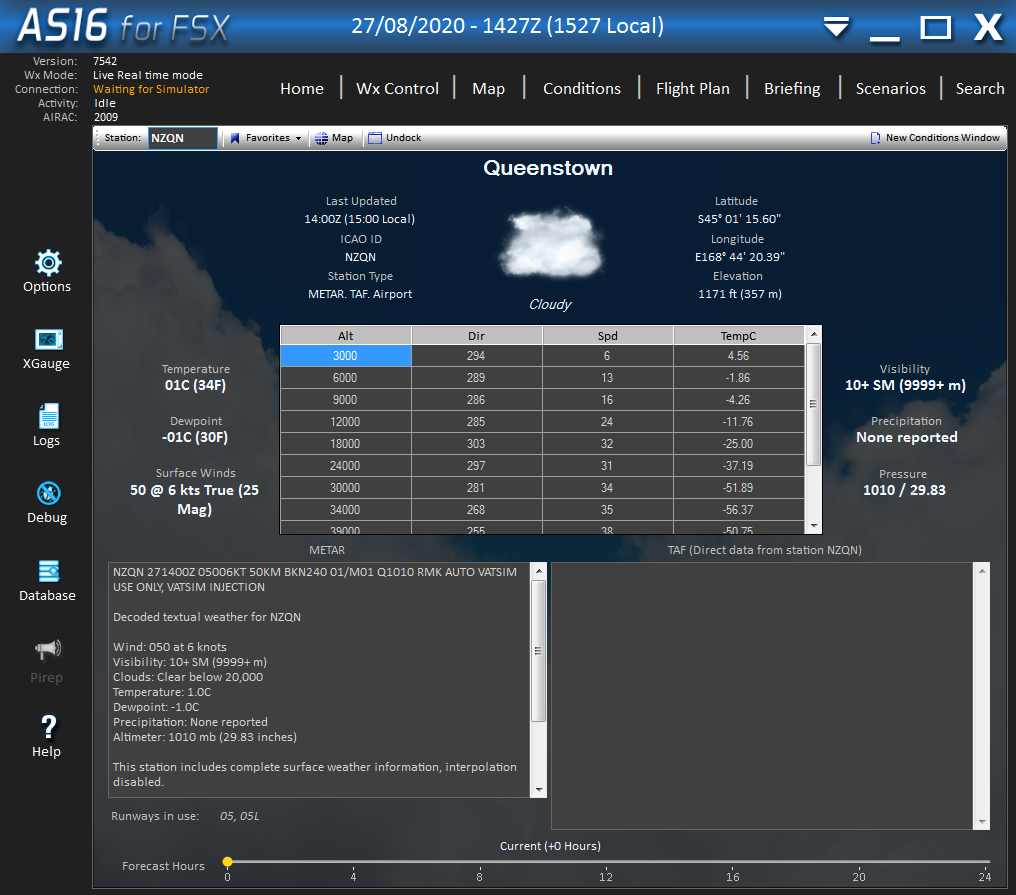
Task: Click the Station input field NZQN
Action: click(x=183, y=138)
